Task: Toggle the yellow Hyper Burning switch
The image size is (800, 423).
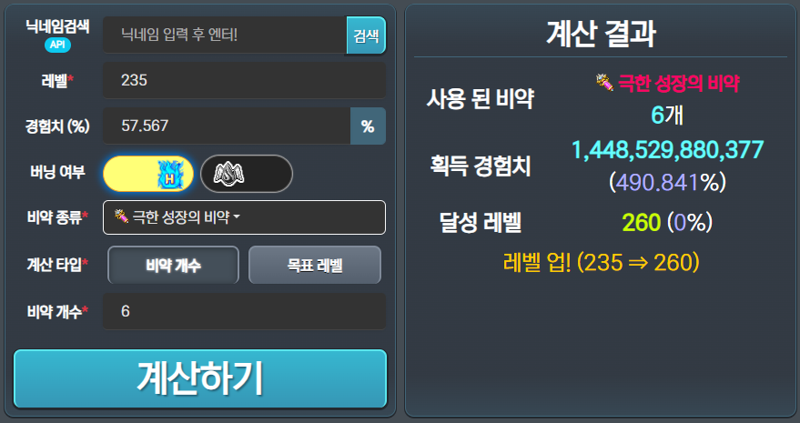Action: 148,174
